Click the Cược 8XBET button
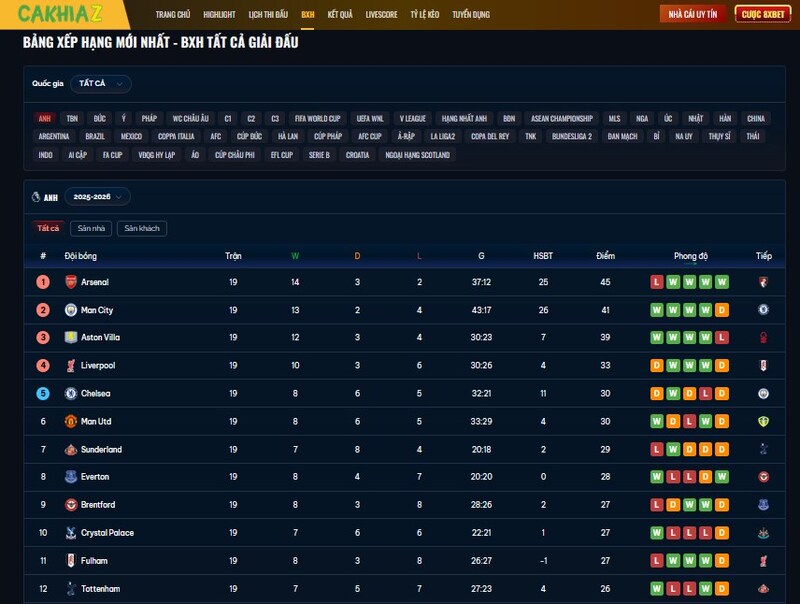 [763, 15]
